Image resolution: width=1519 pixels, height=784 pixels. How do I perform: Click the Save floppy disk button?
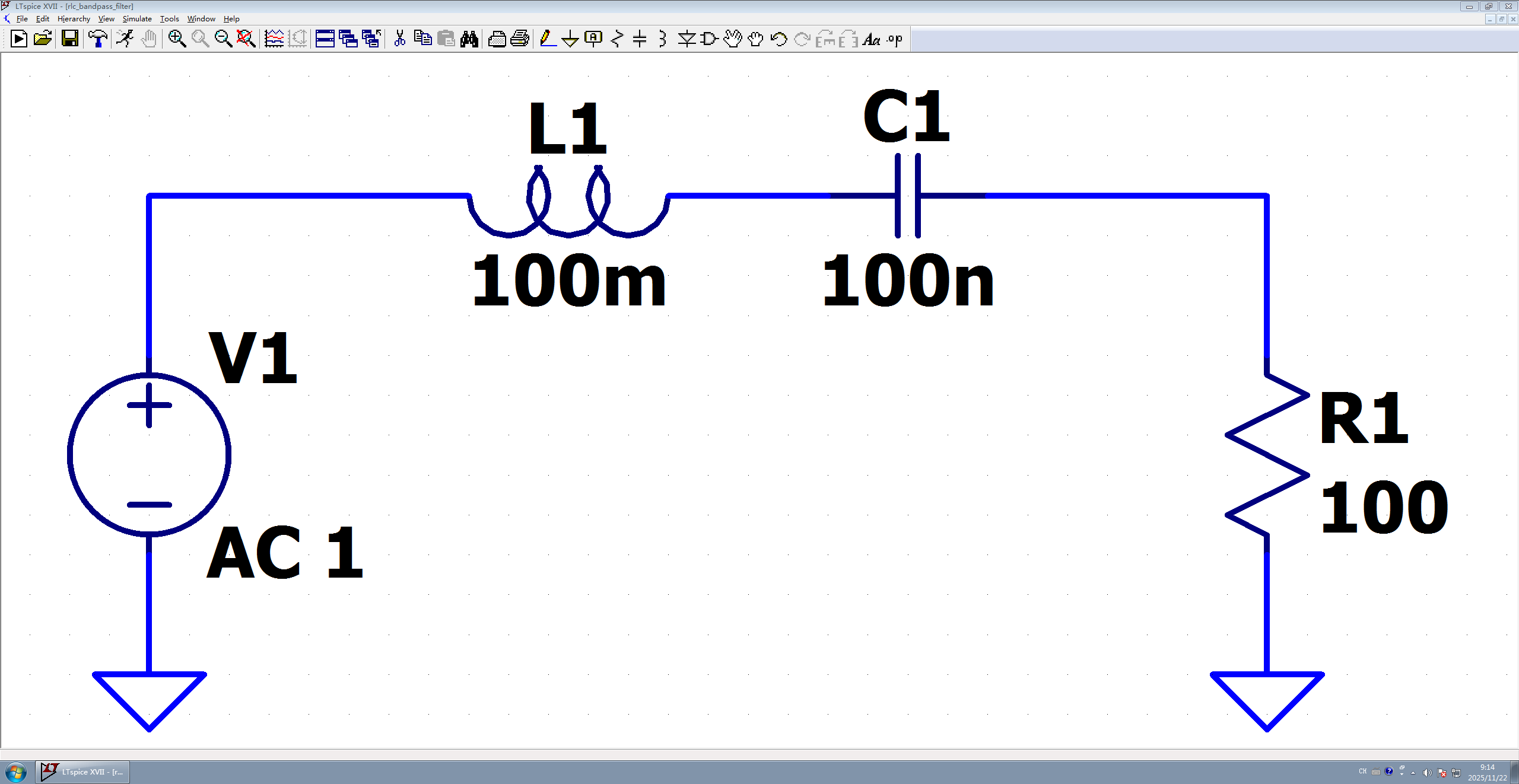tap(70, 39)
